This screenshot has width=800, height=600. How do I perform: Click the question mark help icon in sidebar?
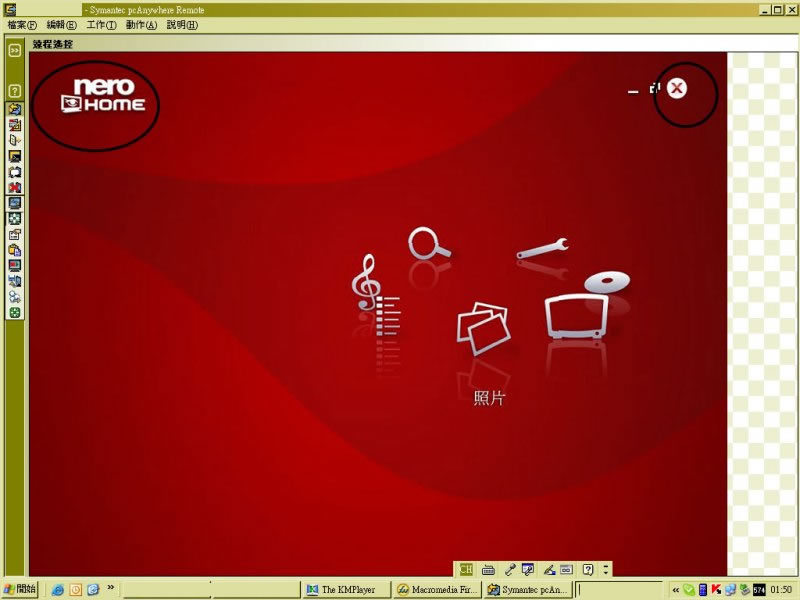(x=15, y=91)
